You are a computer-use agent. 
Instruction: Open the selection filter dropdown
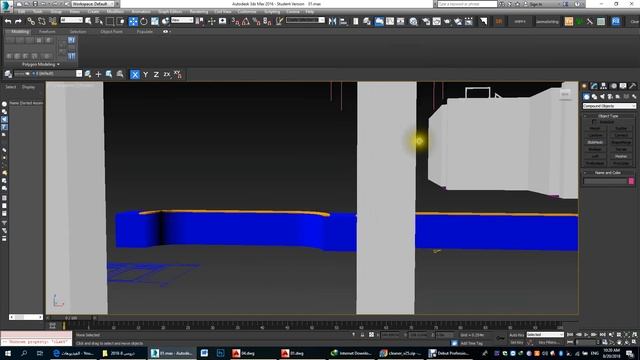point(71,20)
